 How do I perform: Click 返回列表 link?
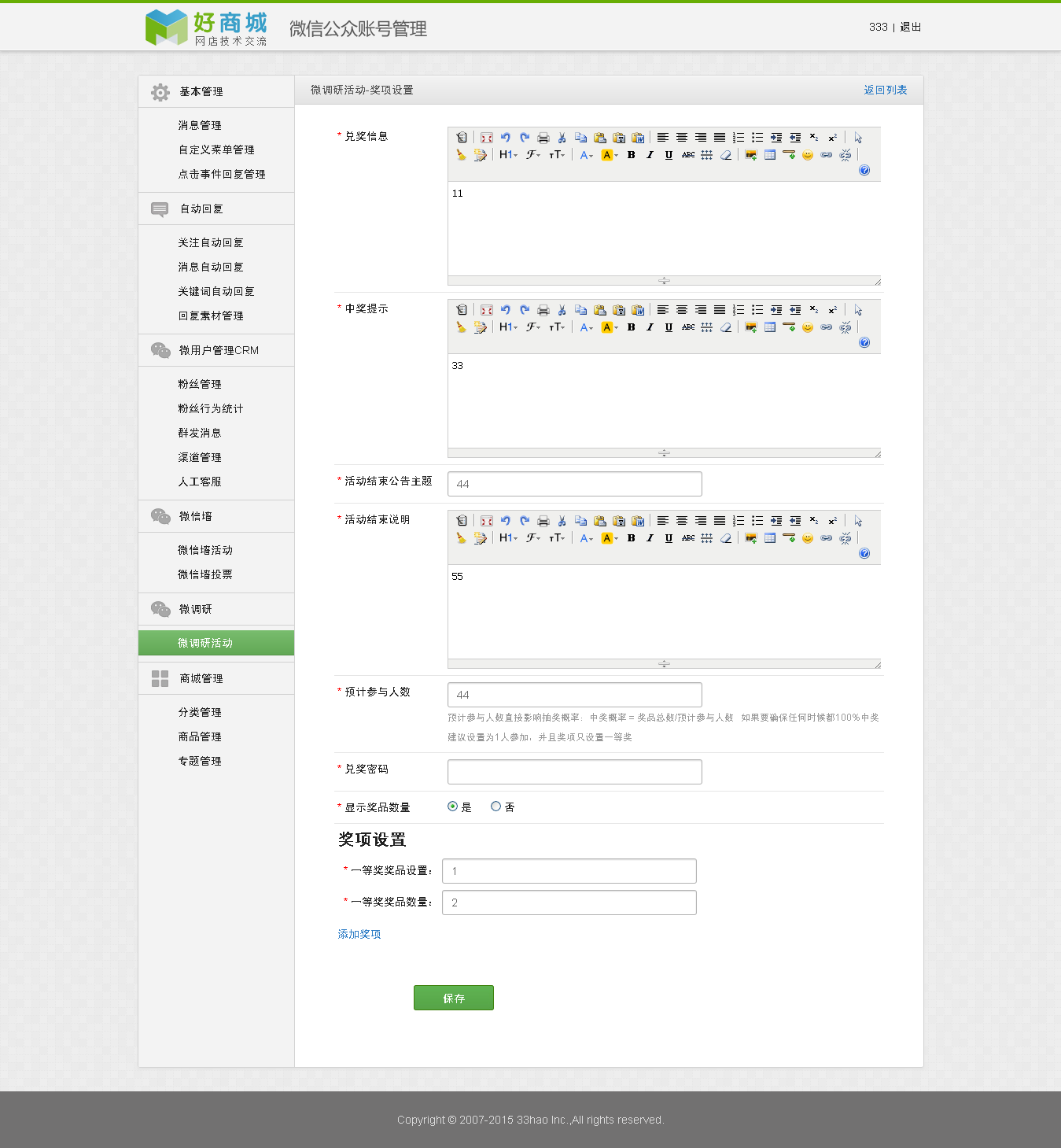coord(886,90)
